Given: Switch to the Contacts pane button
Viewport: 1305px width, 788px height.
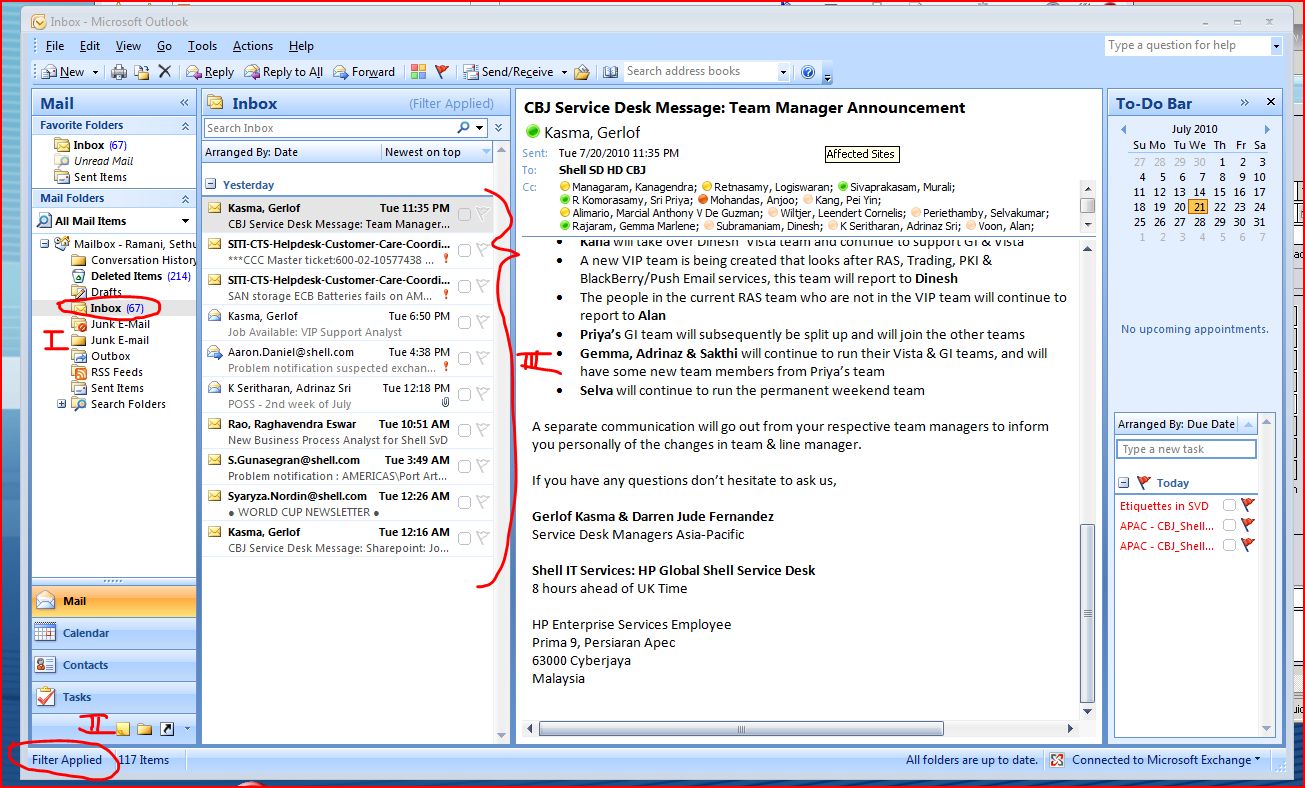Looking at the screenshot, I should pos(114,665).
